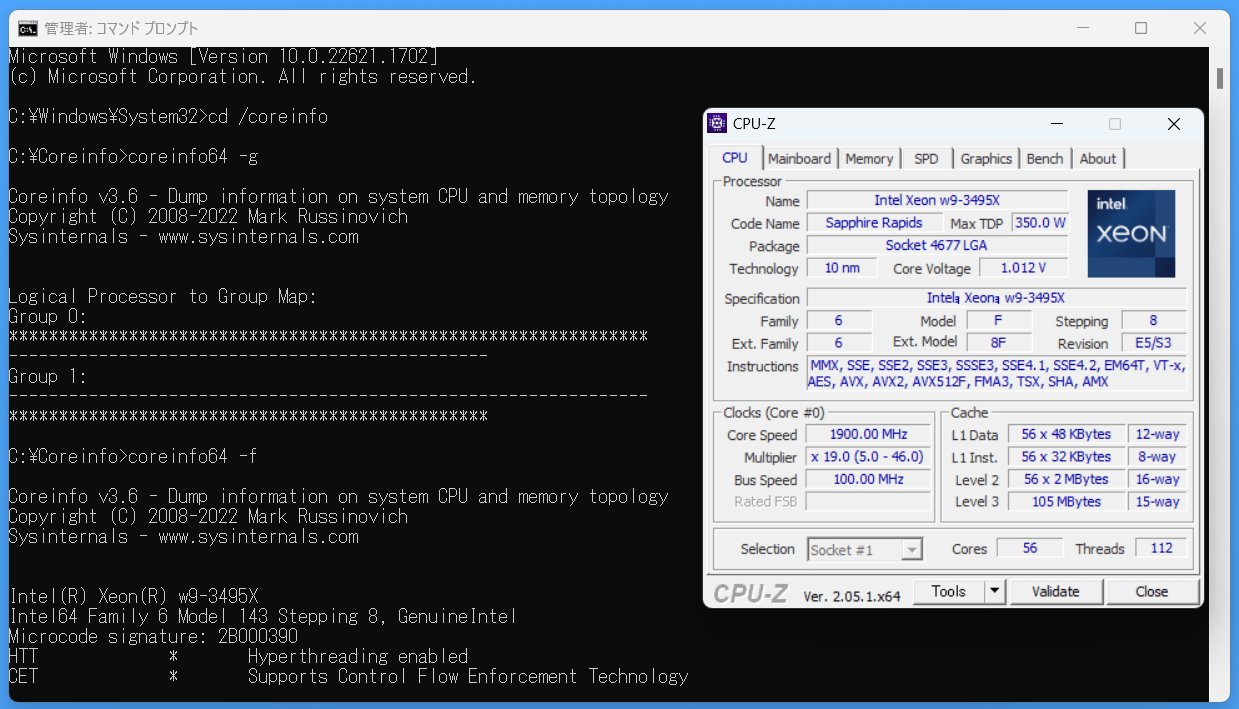Click the Level 3 15-way associativity value

tap(1158, 501)
